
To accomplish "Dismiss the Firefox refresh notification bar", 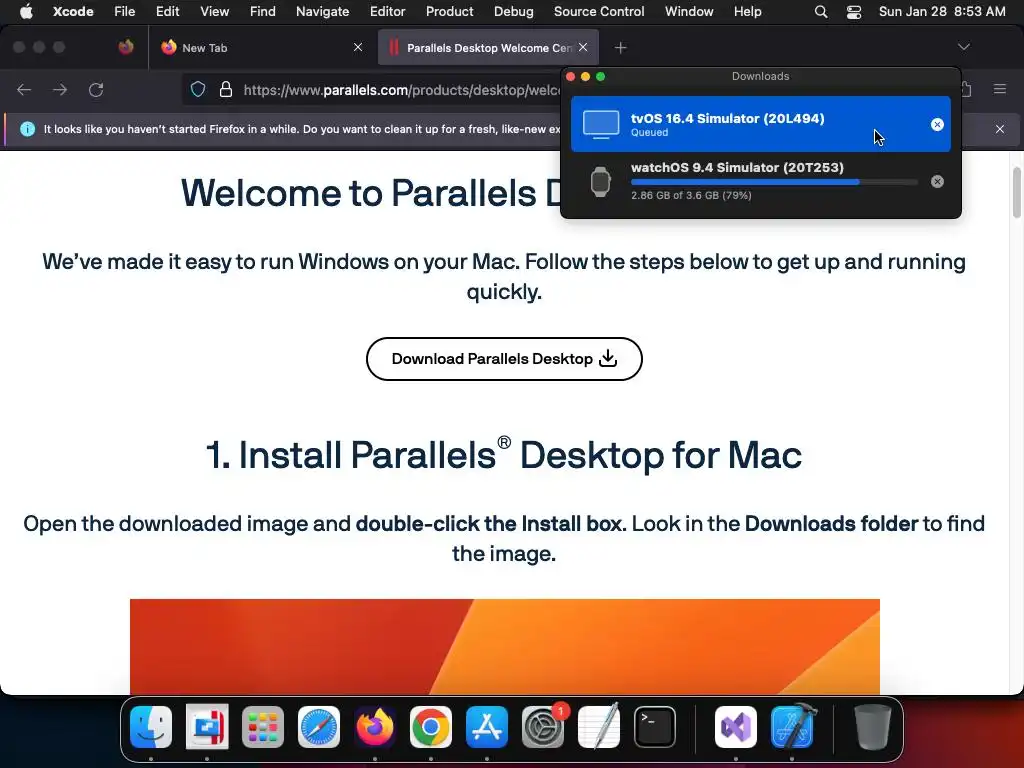I will point(1000,129).
